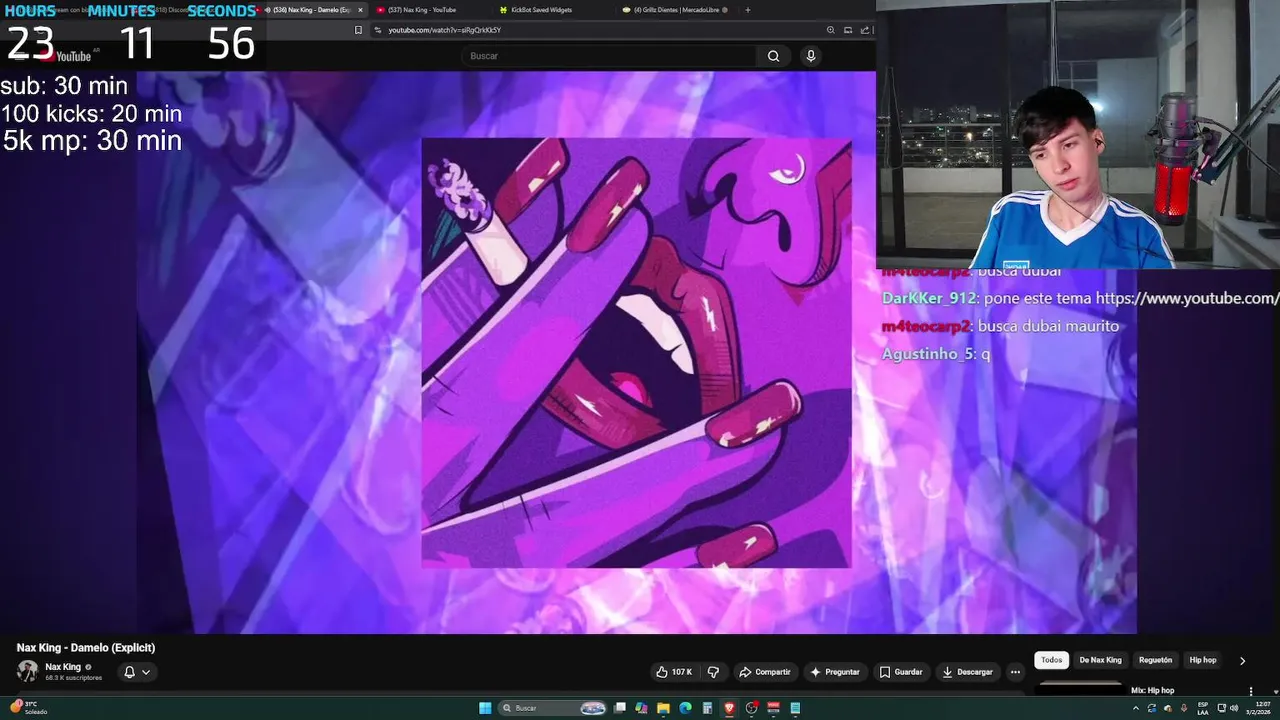Click the Compartir share button
This screenshot has width=1280, height=720.
click(764, 672)
